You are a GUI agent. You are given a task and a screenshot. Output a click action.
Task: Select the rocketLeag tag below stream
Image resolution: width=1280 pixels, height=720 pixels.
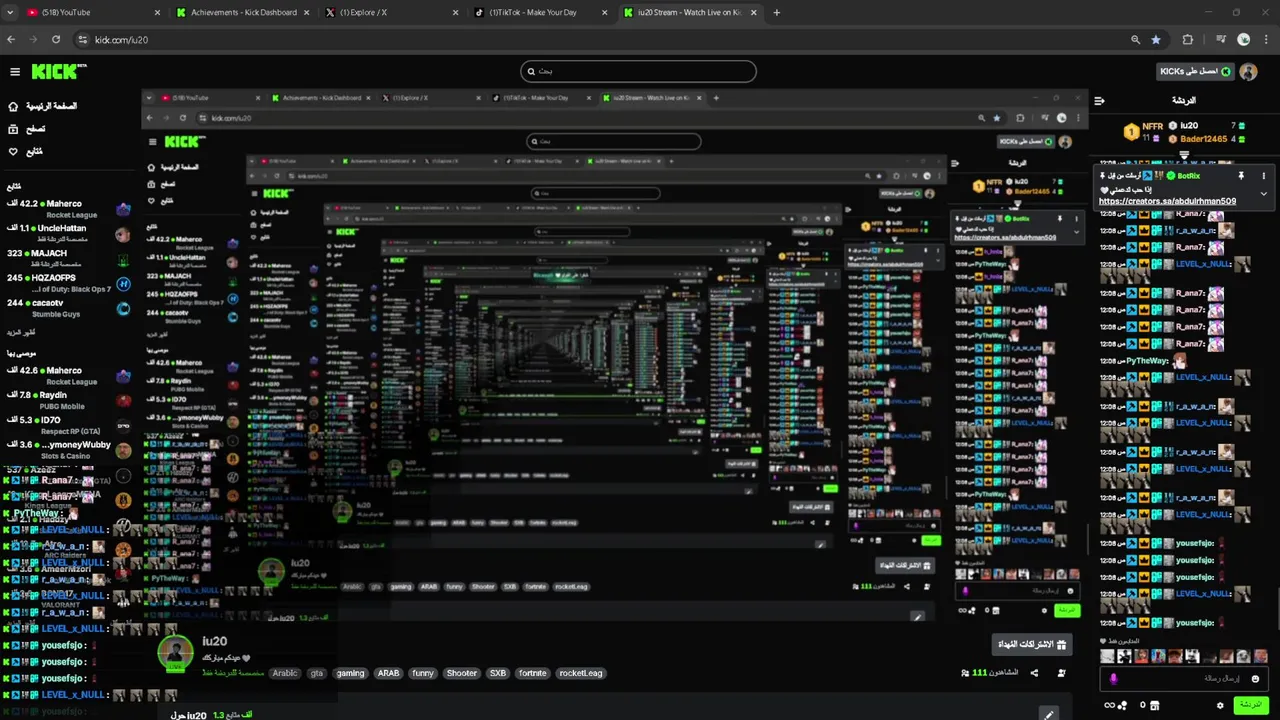click(580, 673)
